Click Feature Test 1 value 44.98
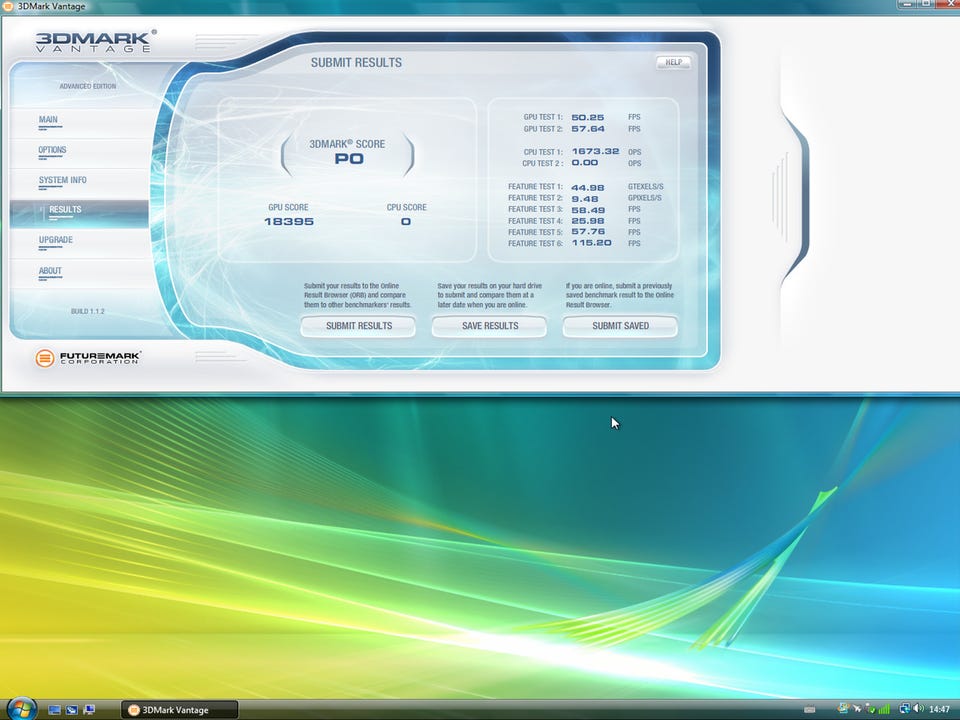This screenshot has width=960, height=720. 588,187
